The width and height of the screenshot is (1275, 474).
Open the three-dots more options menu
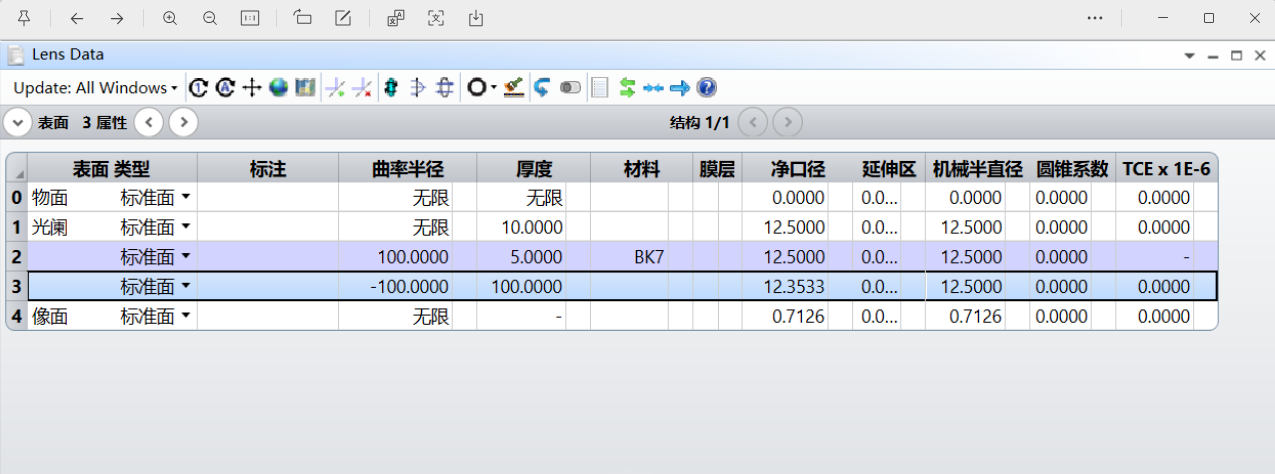tap(1095, 18)
